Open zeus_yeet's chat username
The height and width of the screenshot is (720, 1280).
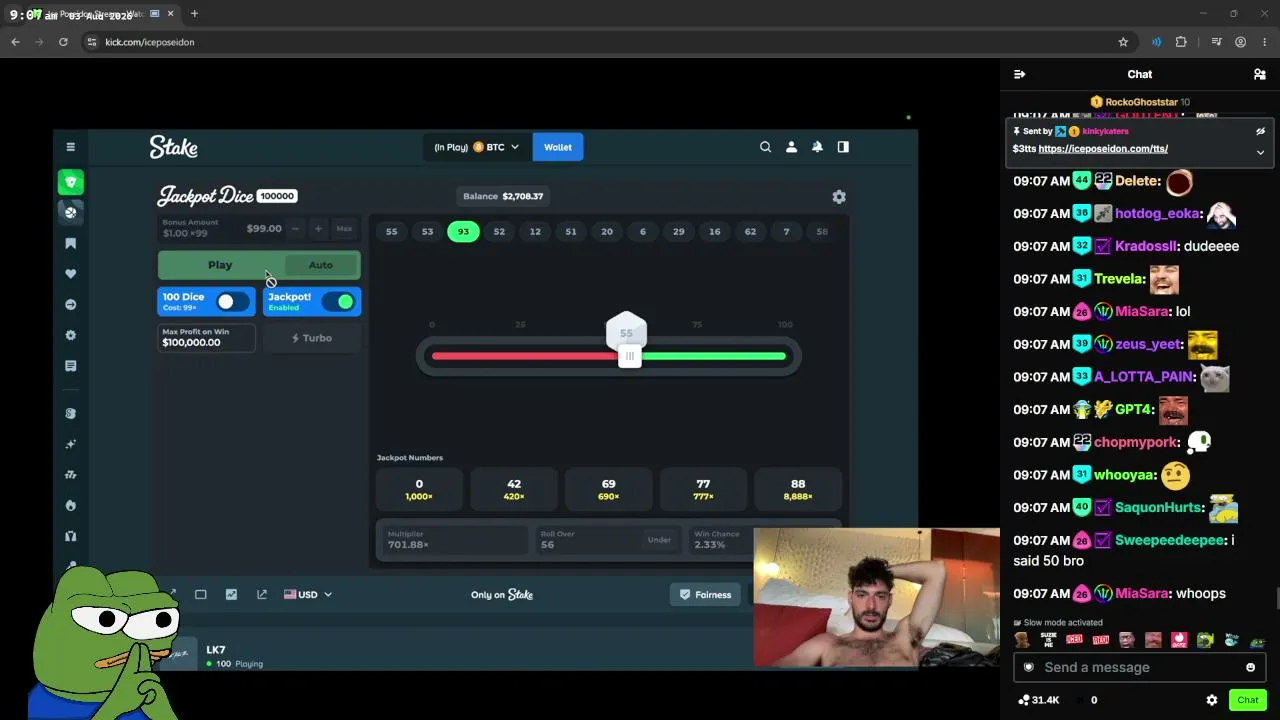(1148, 344)
